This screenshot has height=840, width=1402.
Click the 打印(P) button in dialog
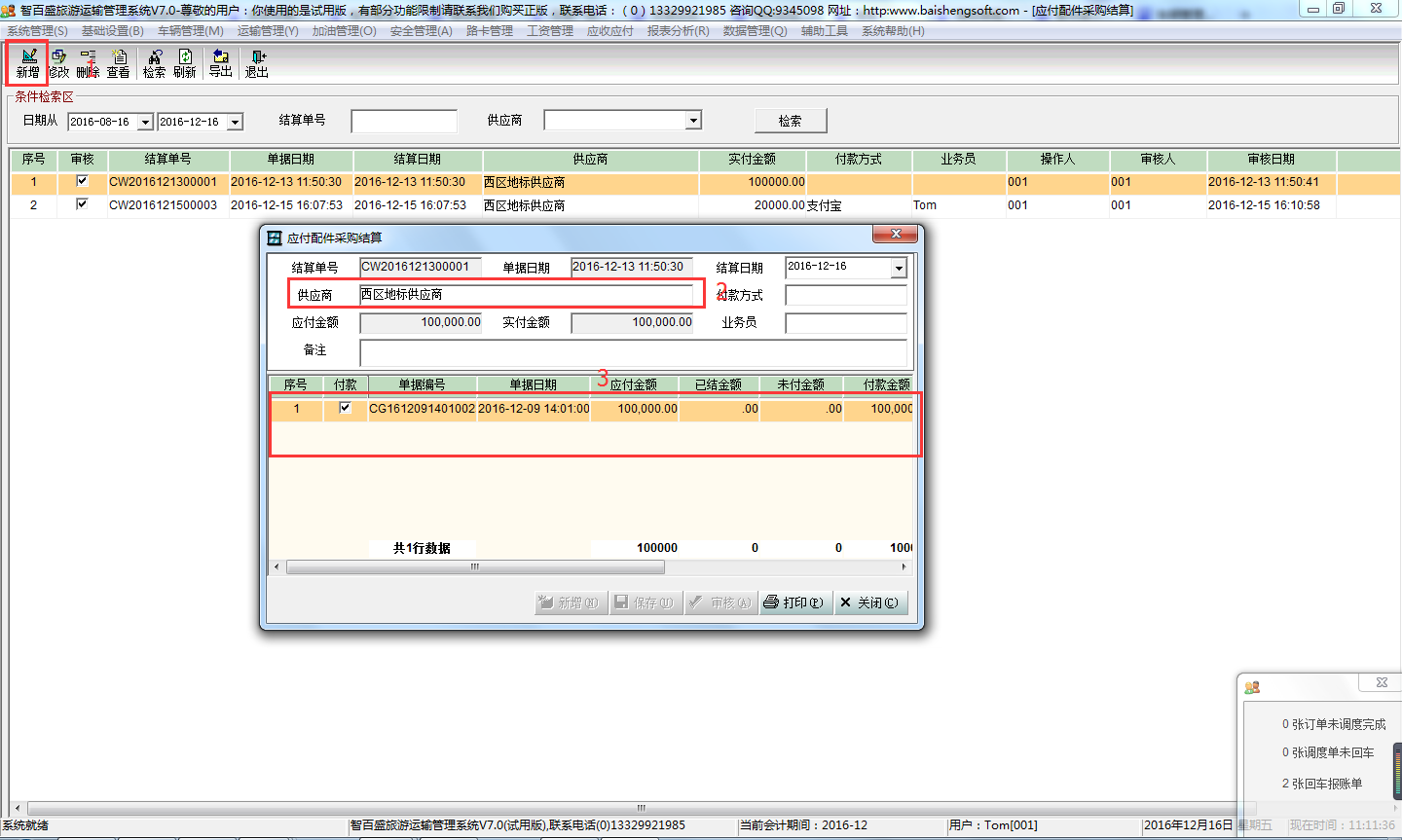tap(795, 603)
